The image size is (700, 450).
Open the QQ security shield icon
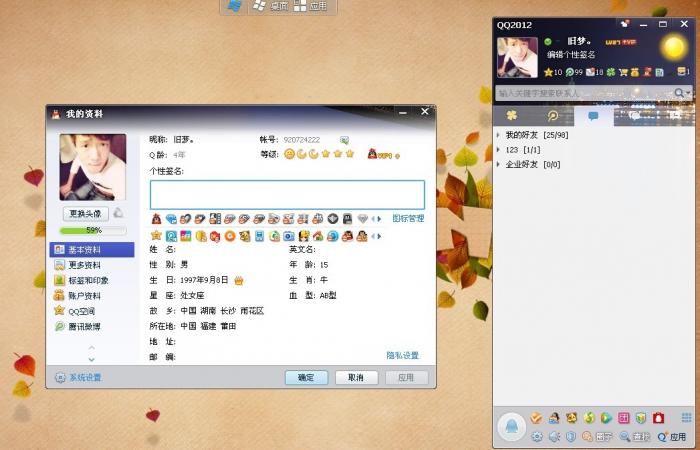click(x=571, y=437)
